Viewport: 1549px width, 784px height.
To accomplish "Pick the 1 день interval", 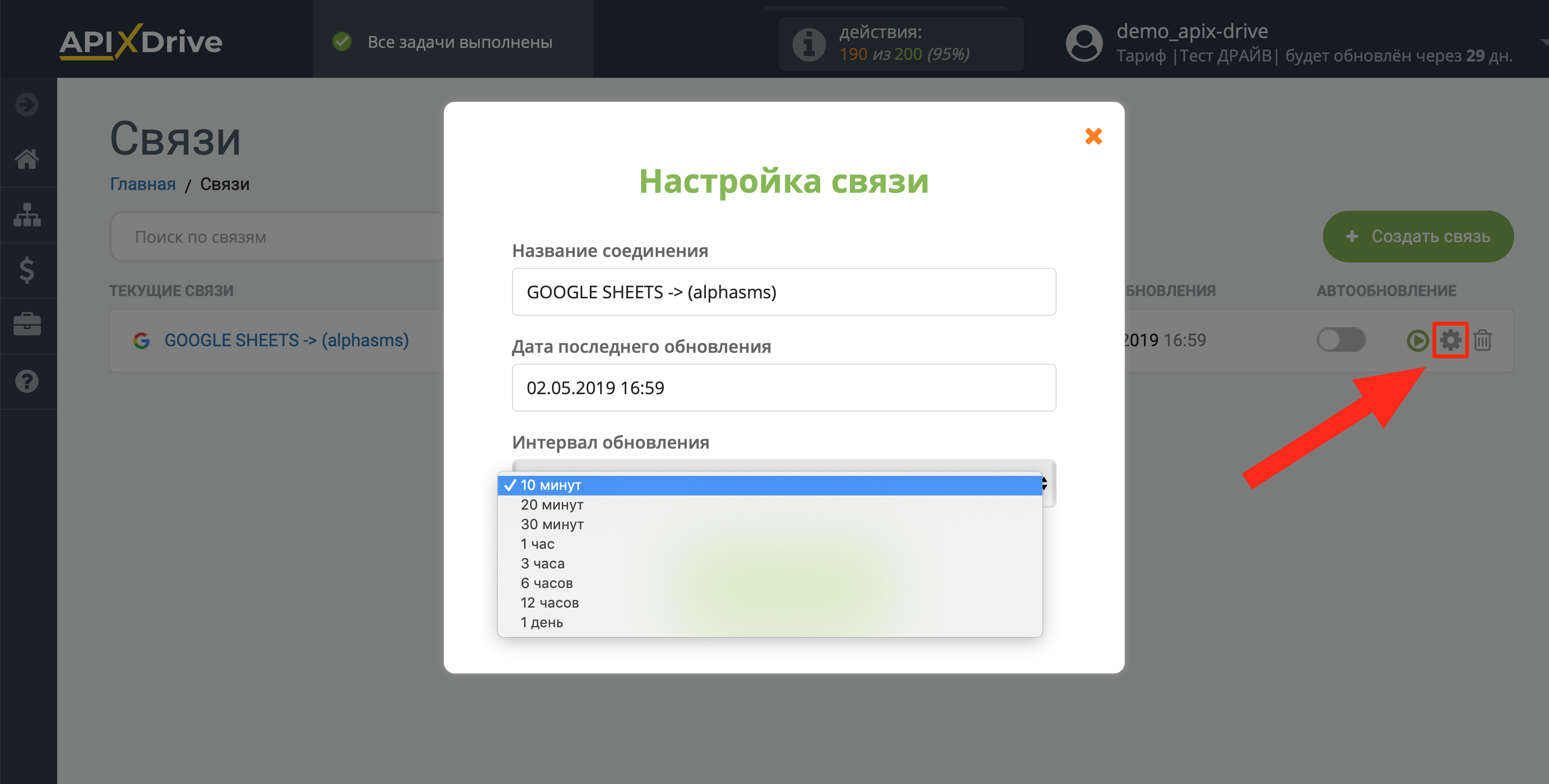I will (x=770, y=623).
